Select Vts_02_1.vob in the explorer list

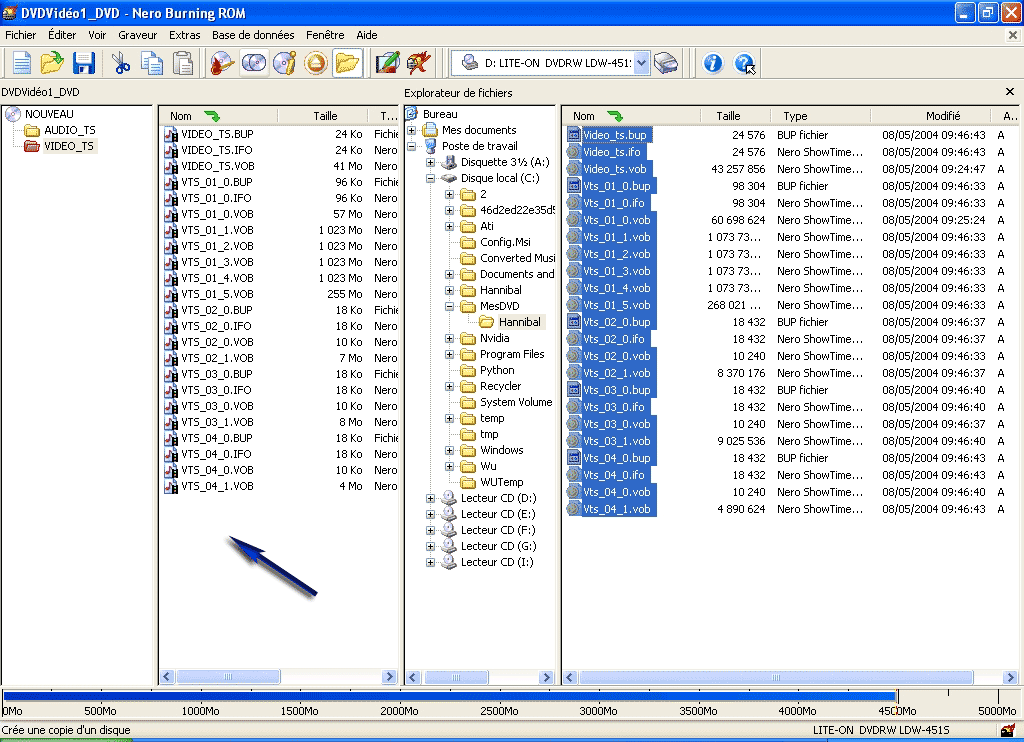click(x=616, y=374)
